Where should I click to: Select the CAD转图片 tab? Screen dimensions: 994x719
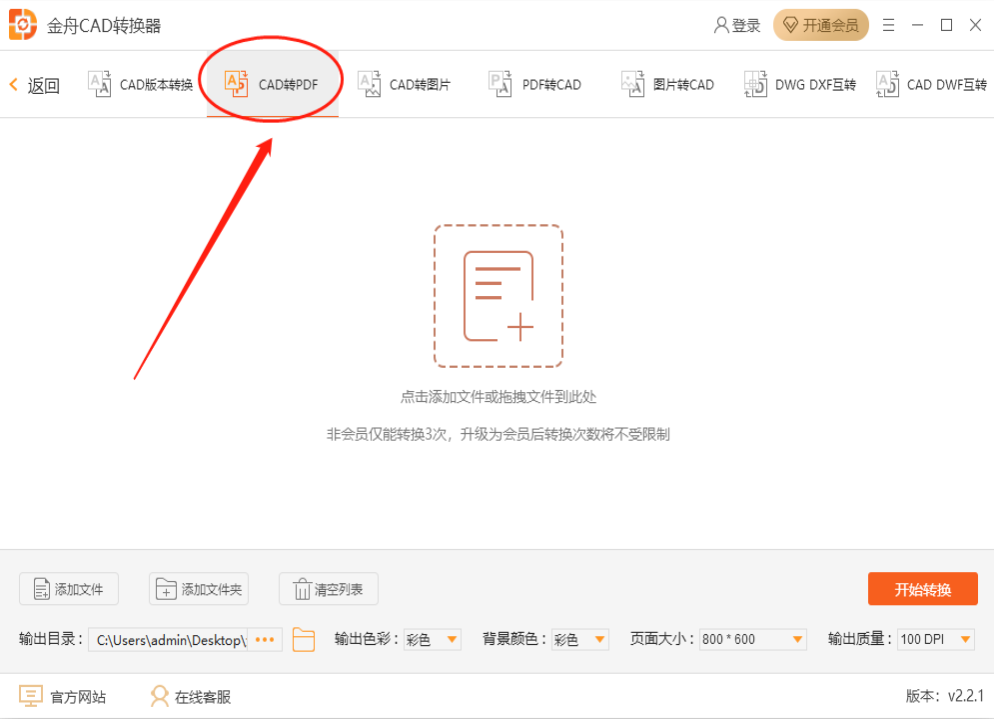pyautogui.click(x=405, y=85)
